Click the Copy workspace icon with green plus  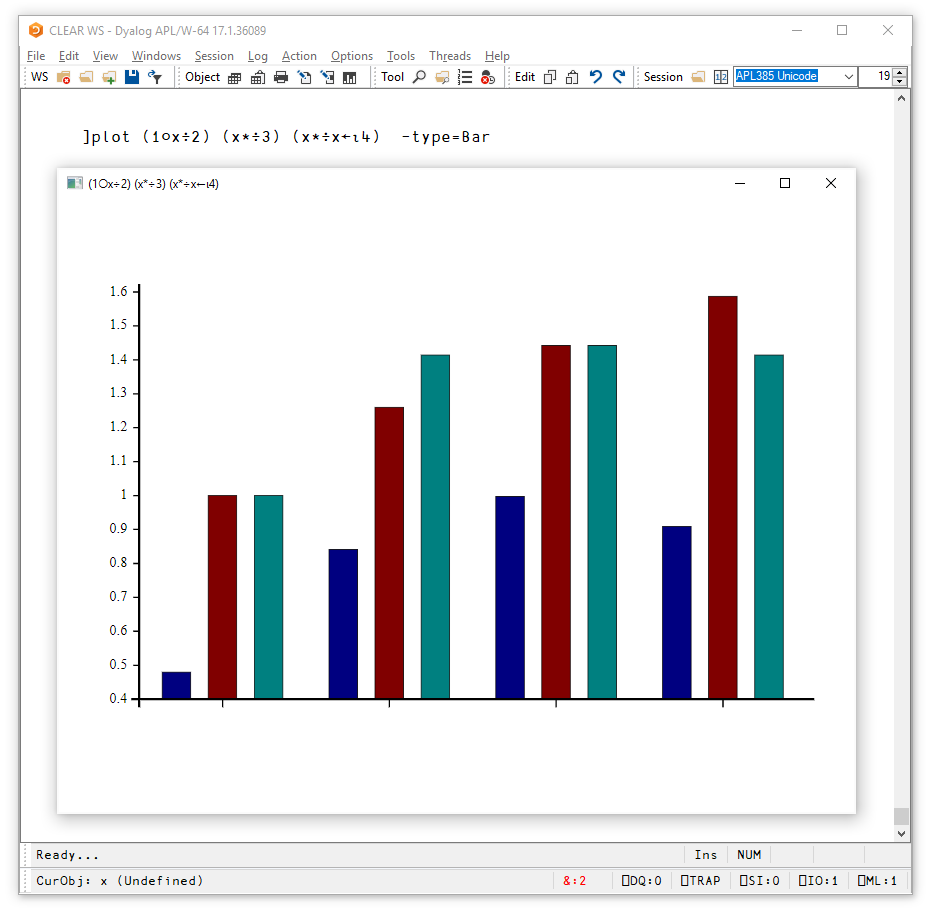[109, 77]
